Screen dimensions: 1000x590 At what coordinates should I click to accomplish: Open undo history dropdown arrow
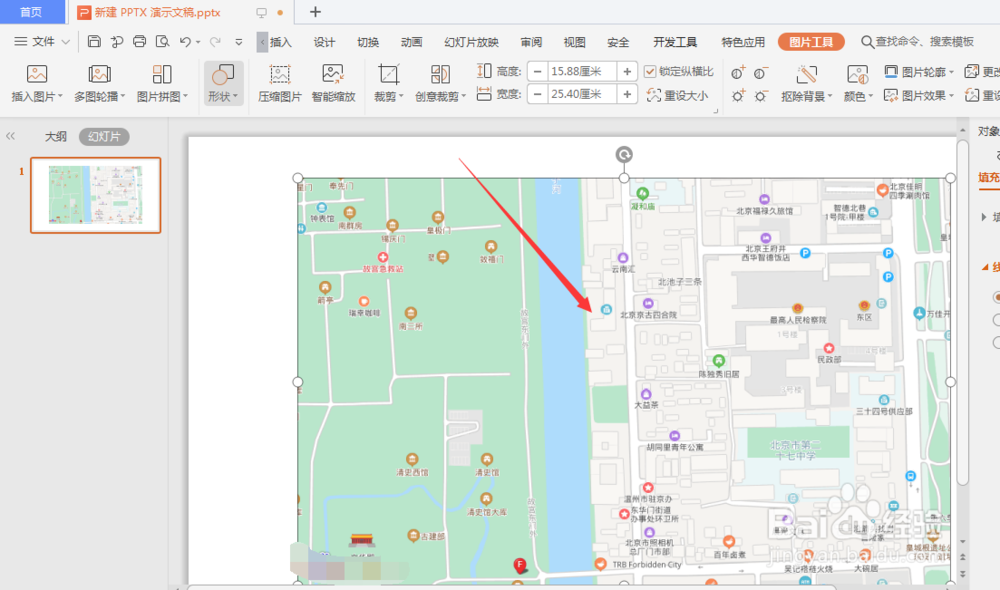click(x=198, y=42)
